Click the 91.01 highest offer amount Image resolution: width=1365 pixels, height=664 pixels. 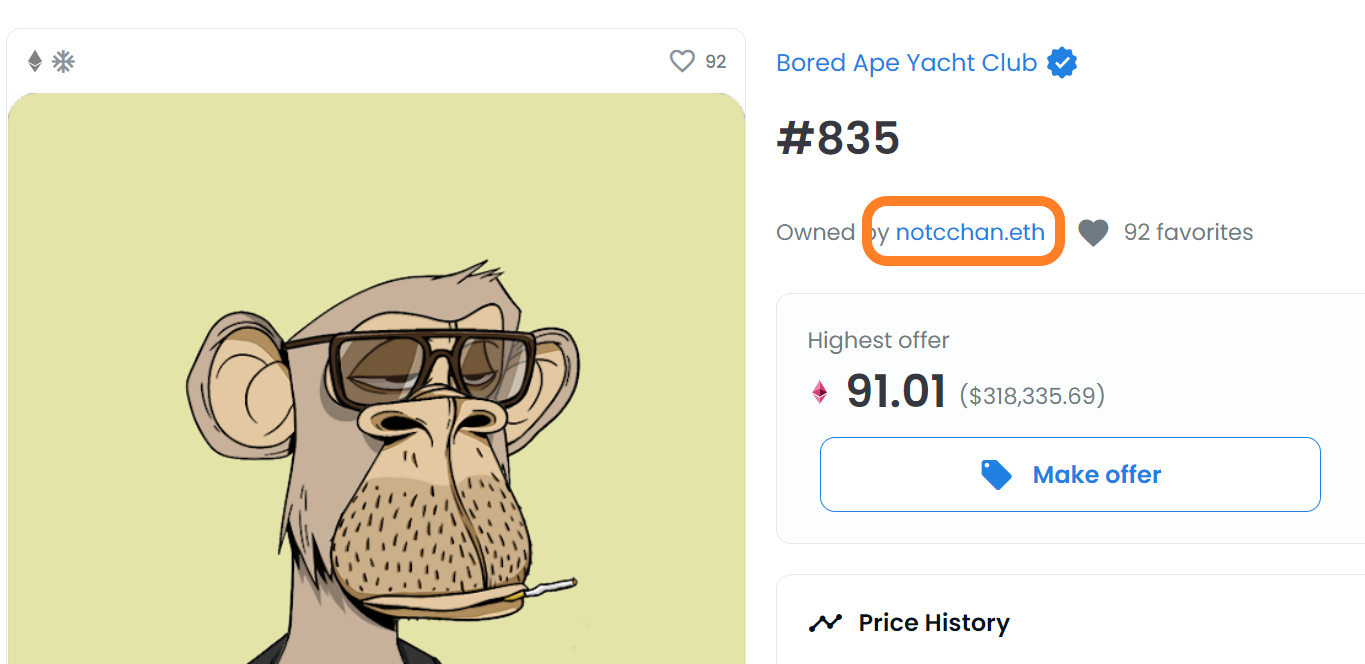click(896, 391)
